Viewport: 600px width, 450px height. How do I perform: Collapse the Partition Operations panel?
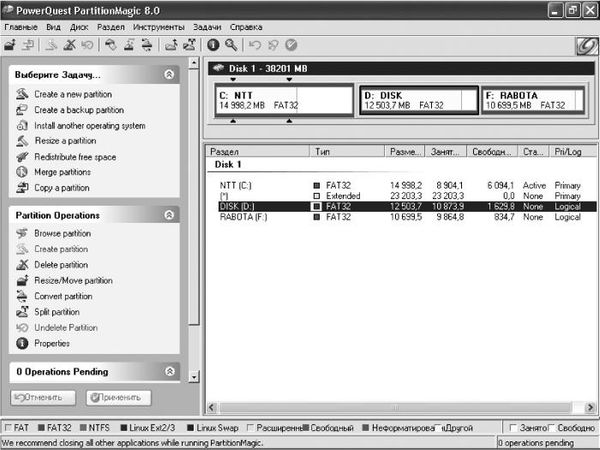(169, 215)
